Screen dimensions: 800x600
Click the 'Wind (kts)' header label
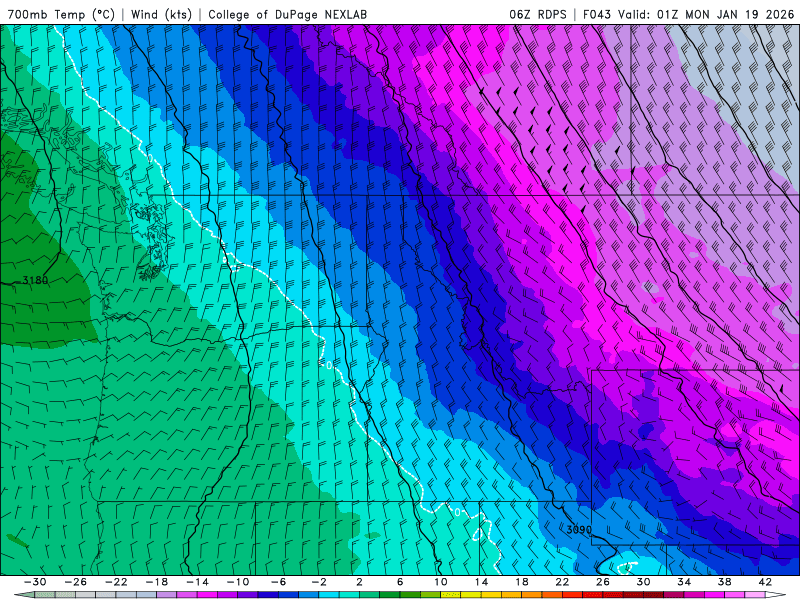161,14
